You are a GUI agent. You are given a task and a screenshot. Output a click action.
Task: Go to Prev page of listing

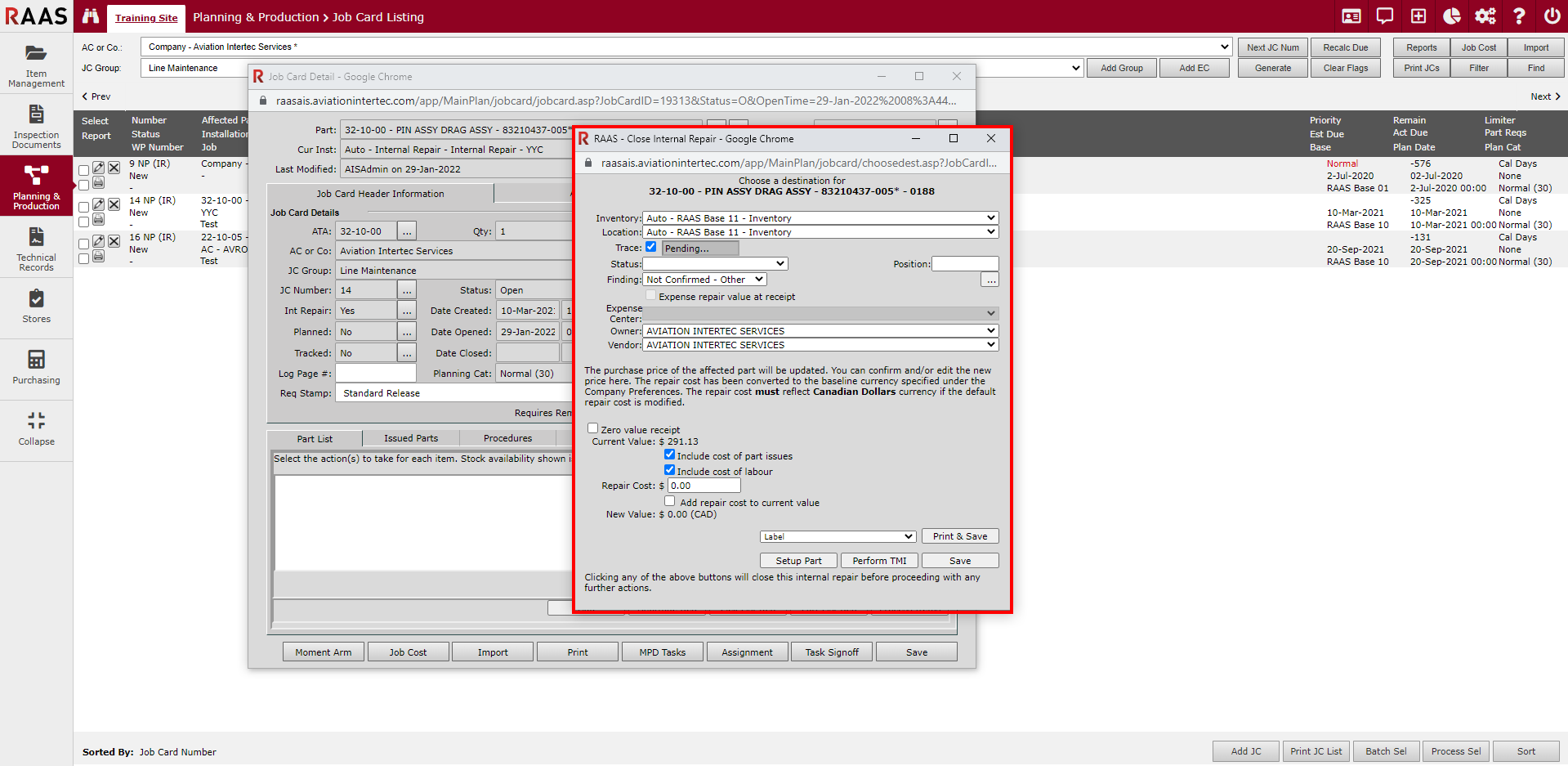pyautogui.click(x=96, y=96)
